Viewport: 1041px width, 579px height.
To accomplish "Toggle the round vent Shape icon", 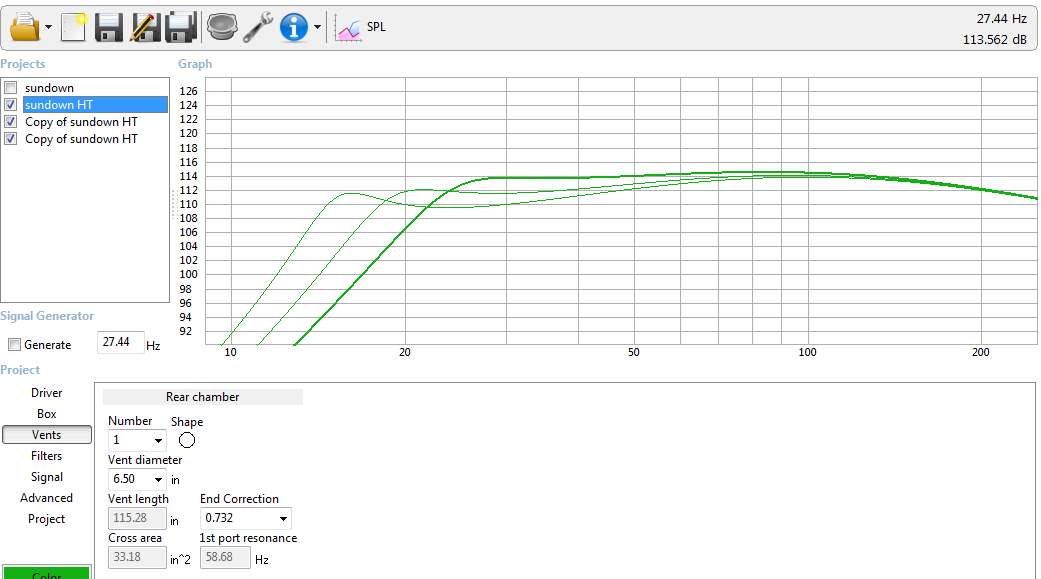I will click(187, 440).
